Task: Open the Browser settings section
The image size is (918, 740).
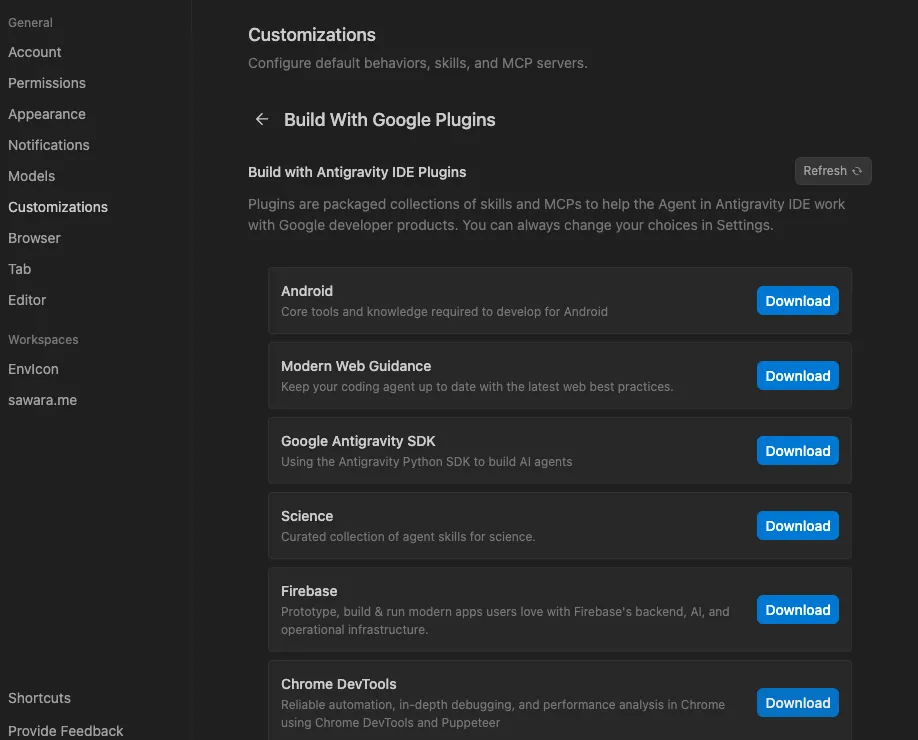Action: point(34,238)
